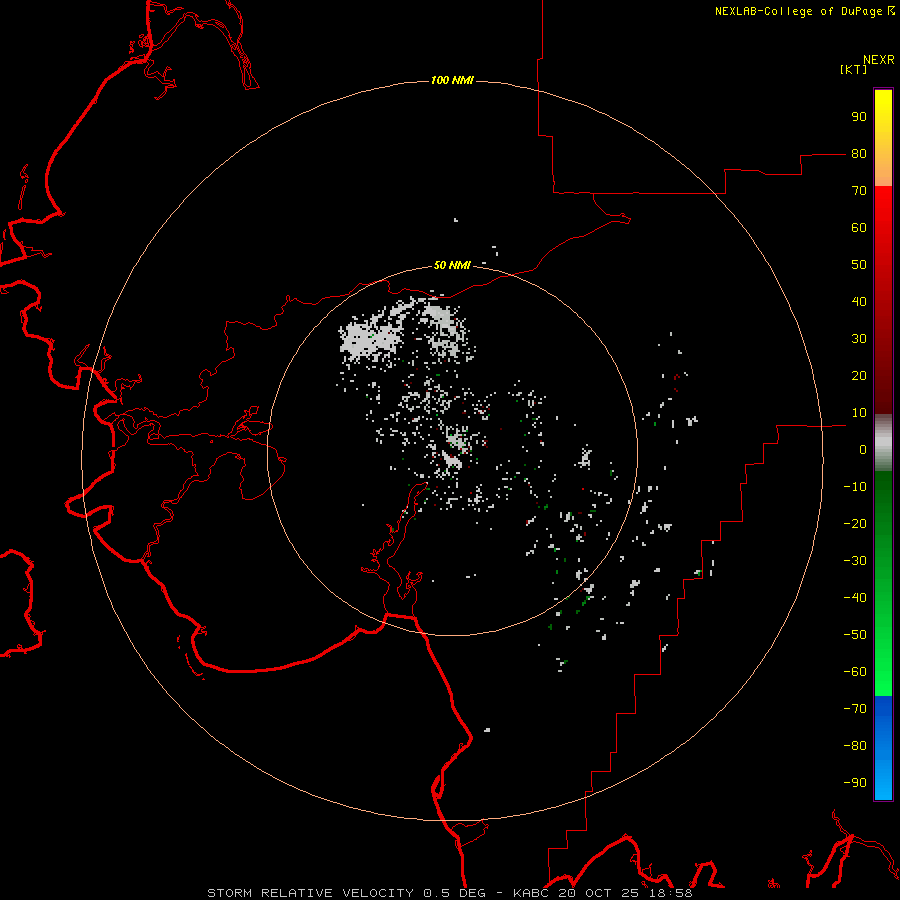Click the "KABC" radar site identifier
Viewport: 900px width, 900px height.
(x=532, y=893)
